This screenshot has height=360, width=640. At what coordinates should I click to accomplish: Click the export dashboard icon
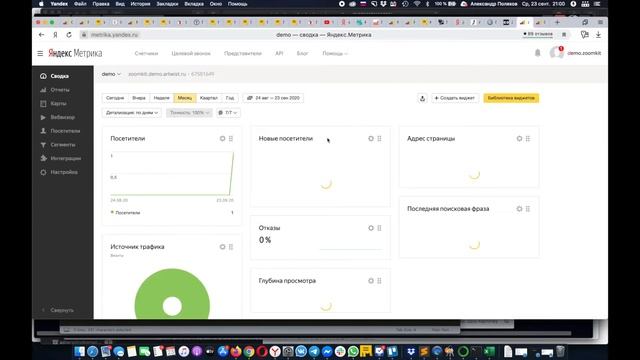(422, 98)
